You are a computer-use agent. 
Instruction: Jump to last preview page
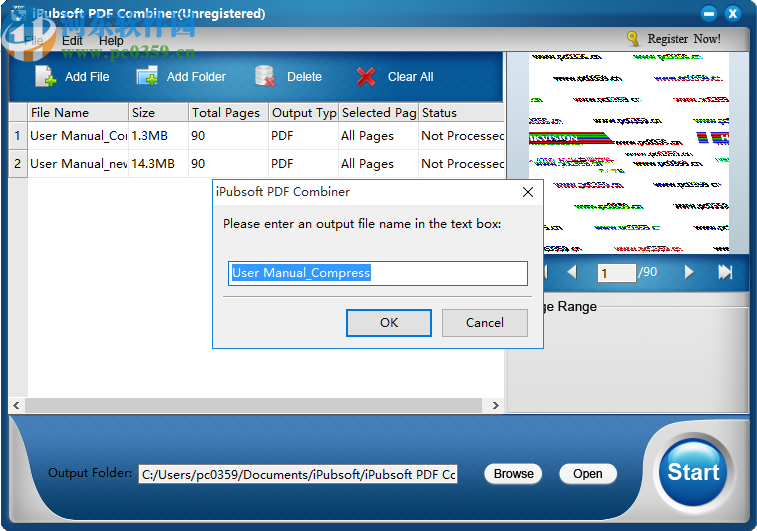725,272
